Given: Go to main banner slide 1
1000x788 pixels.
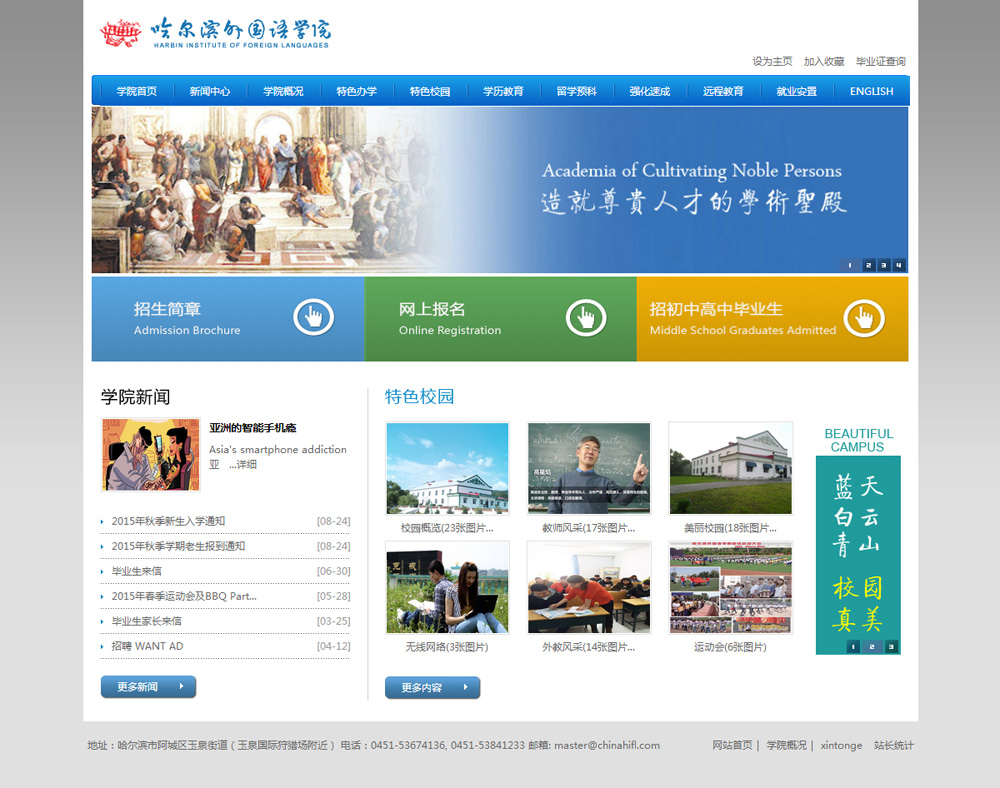Looking at the screenshot, I should pos(849,265).
